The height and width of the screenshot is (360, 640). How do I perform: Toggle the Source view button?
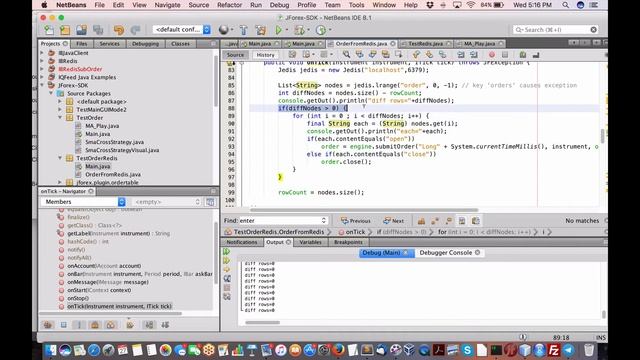pos(235,55)
